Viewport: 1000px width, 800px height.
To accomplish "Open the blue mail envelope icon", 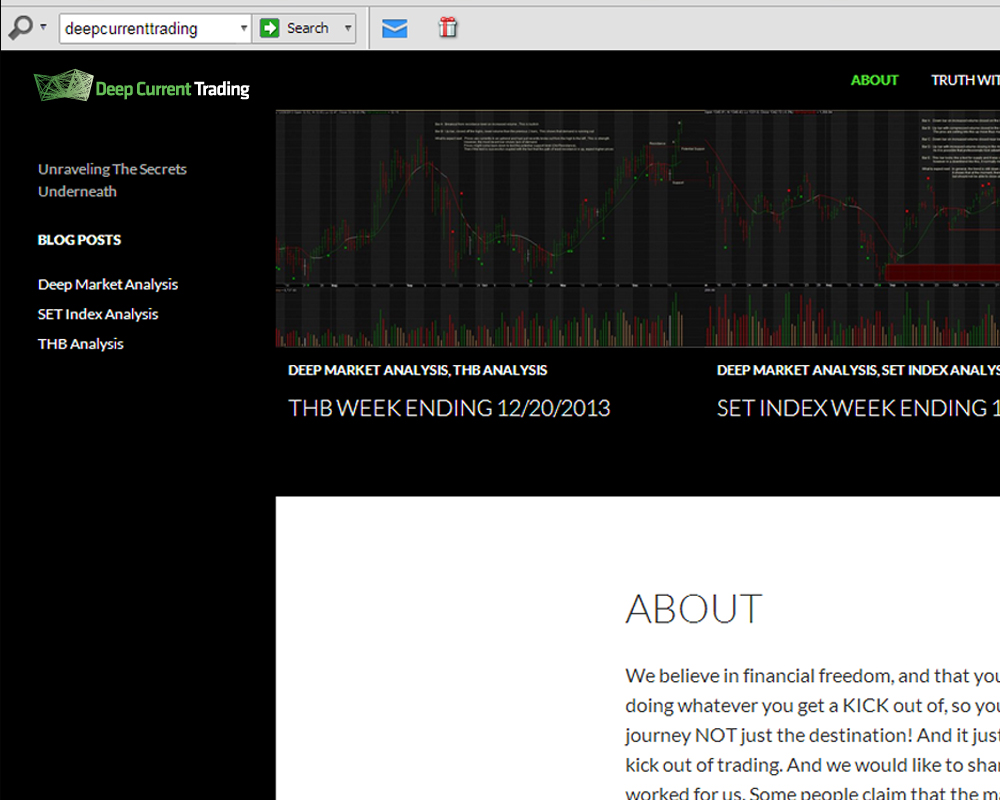I will coord(395,29).
